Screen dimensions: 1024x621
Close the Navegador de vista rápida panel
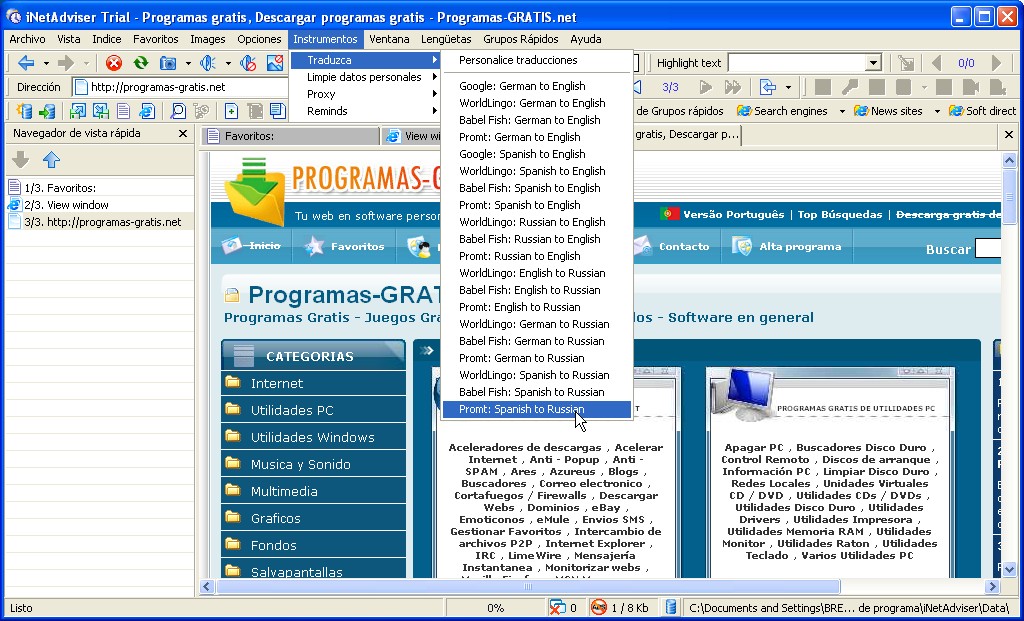coord(183,134)
